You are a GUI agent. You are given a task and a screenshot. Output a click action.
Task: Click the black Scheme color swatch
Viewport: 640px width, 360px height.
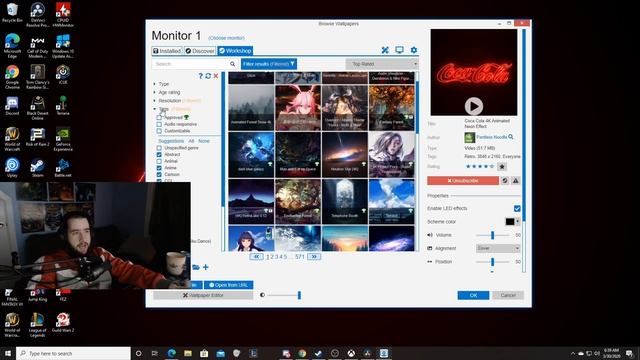coord(510,222)
